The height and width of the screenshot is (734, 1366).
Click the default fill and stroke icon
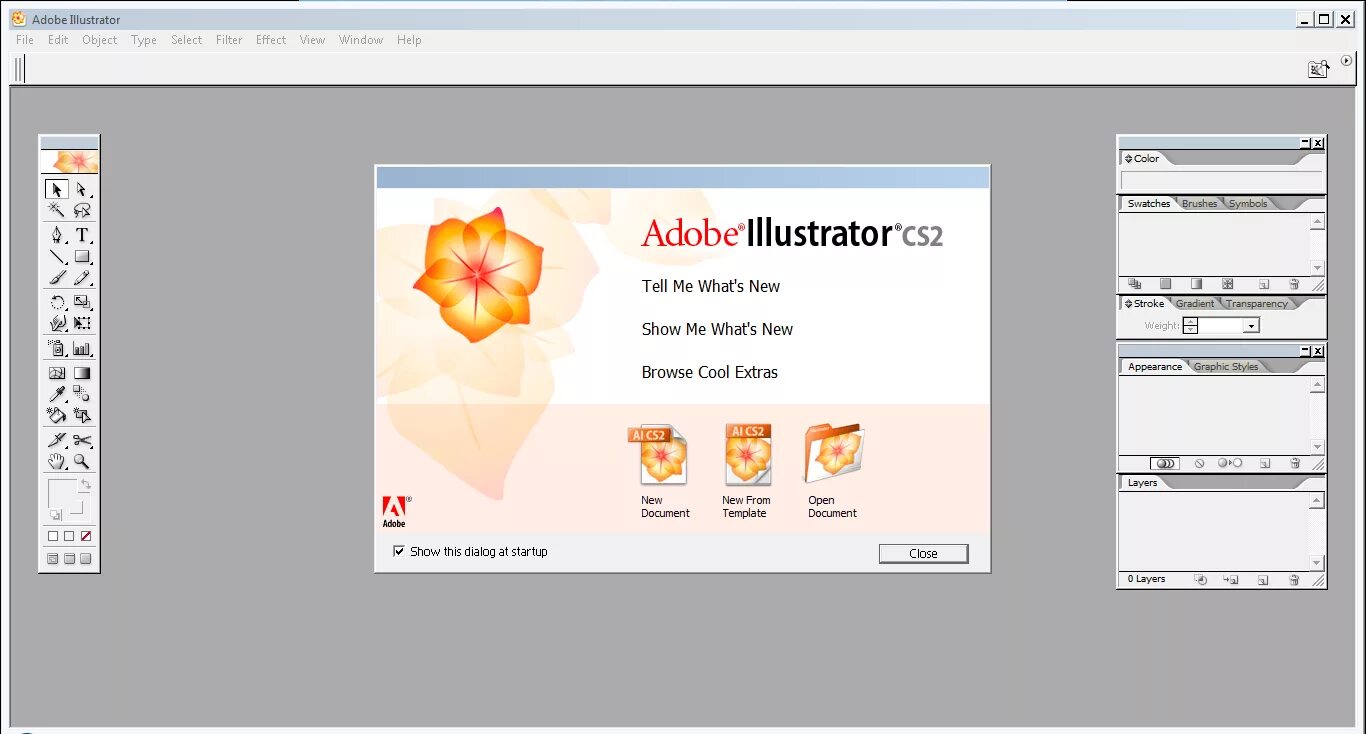pos(56,515)
